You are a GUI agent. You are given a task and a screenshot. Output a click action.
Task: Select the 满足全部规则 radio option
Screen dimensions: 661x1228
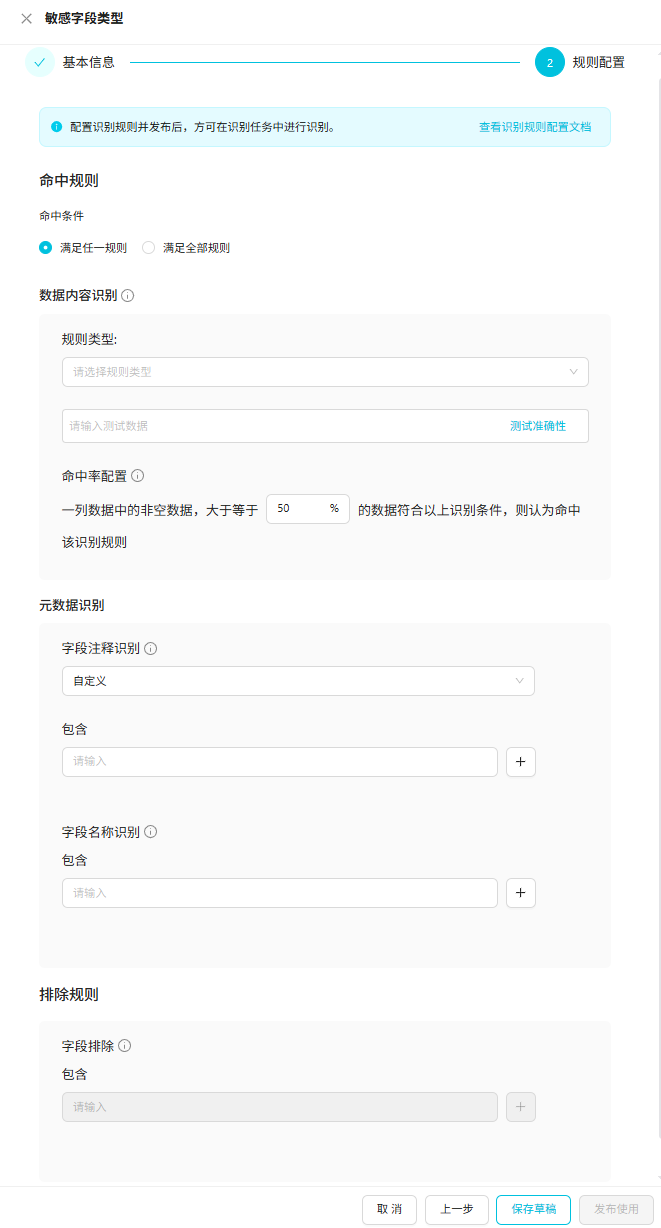coord(149,248)
